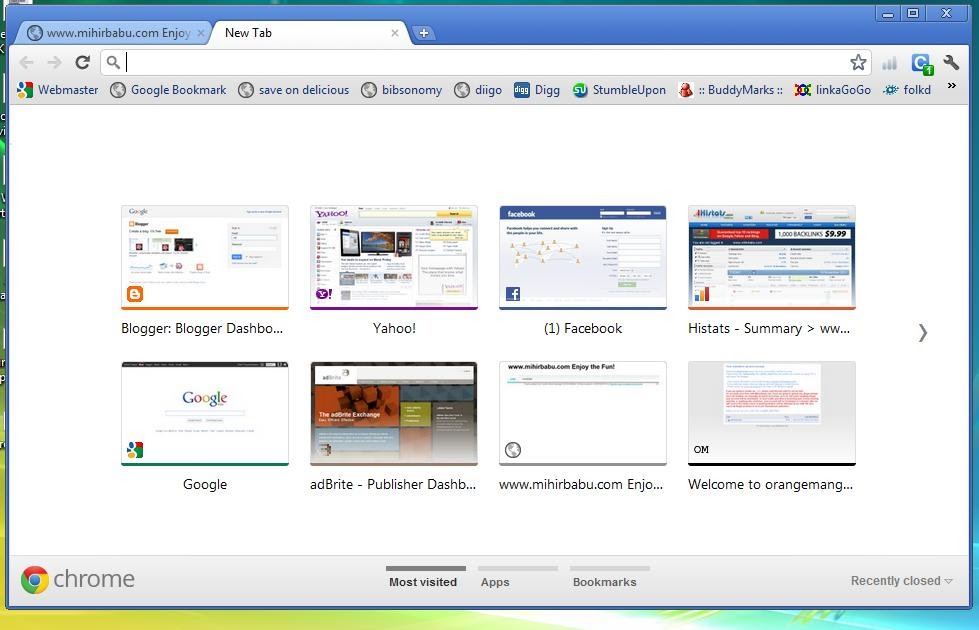Open the Yahoo! thumbnail

pyautogui.click(x=394, y=257)
